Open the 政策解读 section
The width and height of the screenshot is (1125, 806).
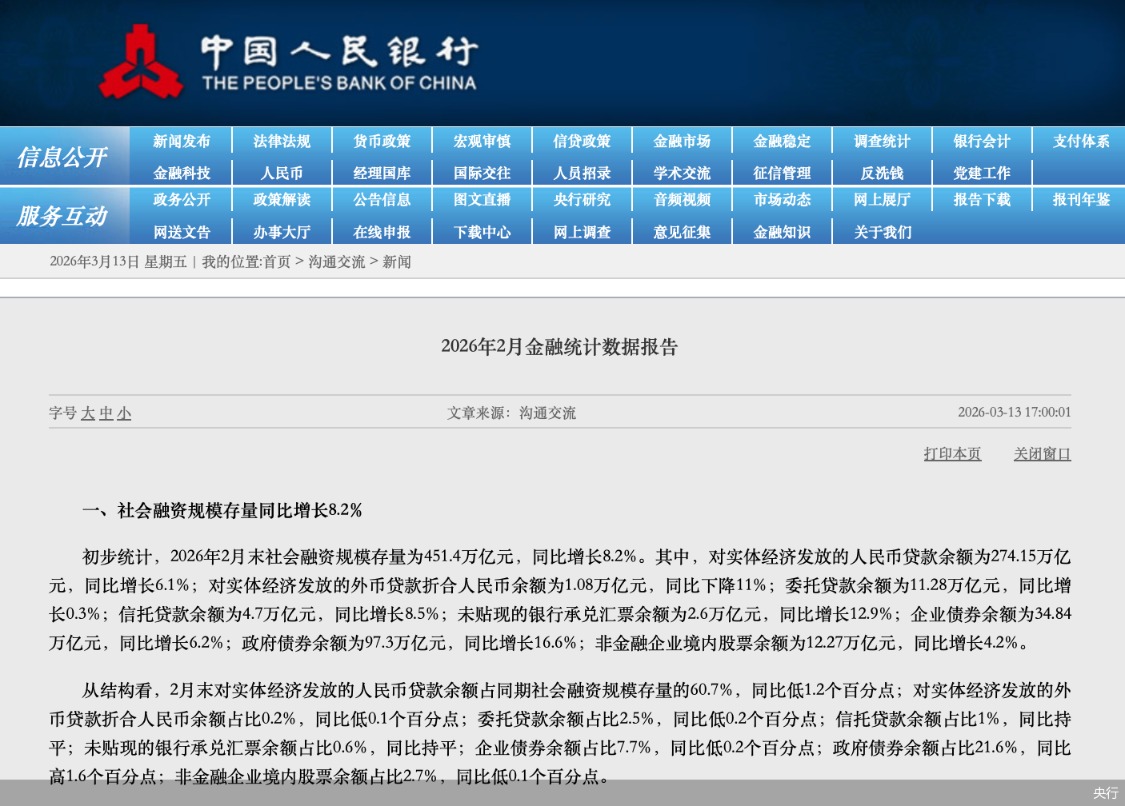(x=282, y=200)
